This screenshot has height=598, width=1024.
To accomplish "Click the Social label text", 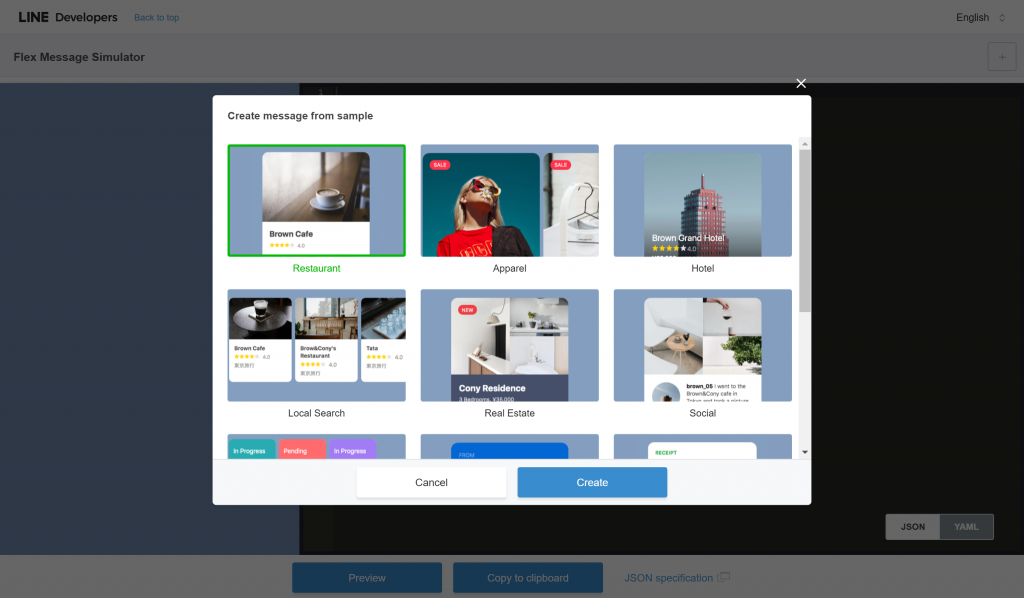I will pyautogui.click(x=703, y=413).
